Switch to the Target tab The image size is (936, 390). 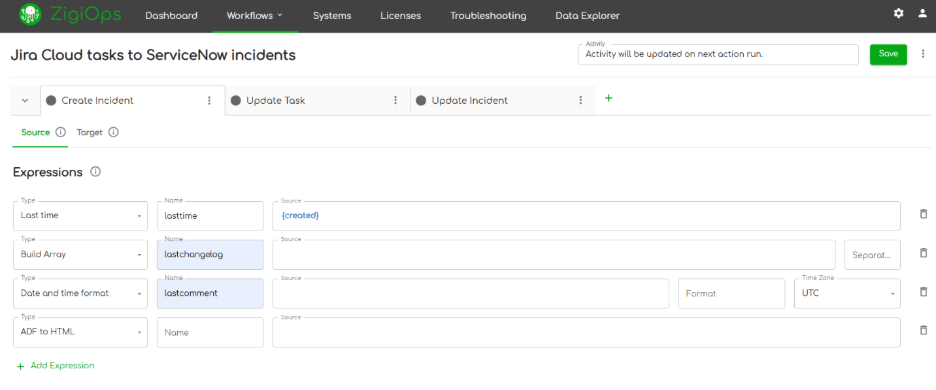tap(90, 133)
